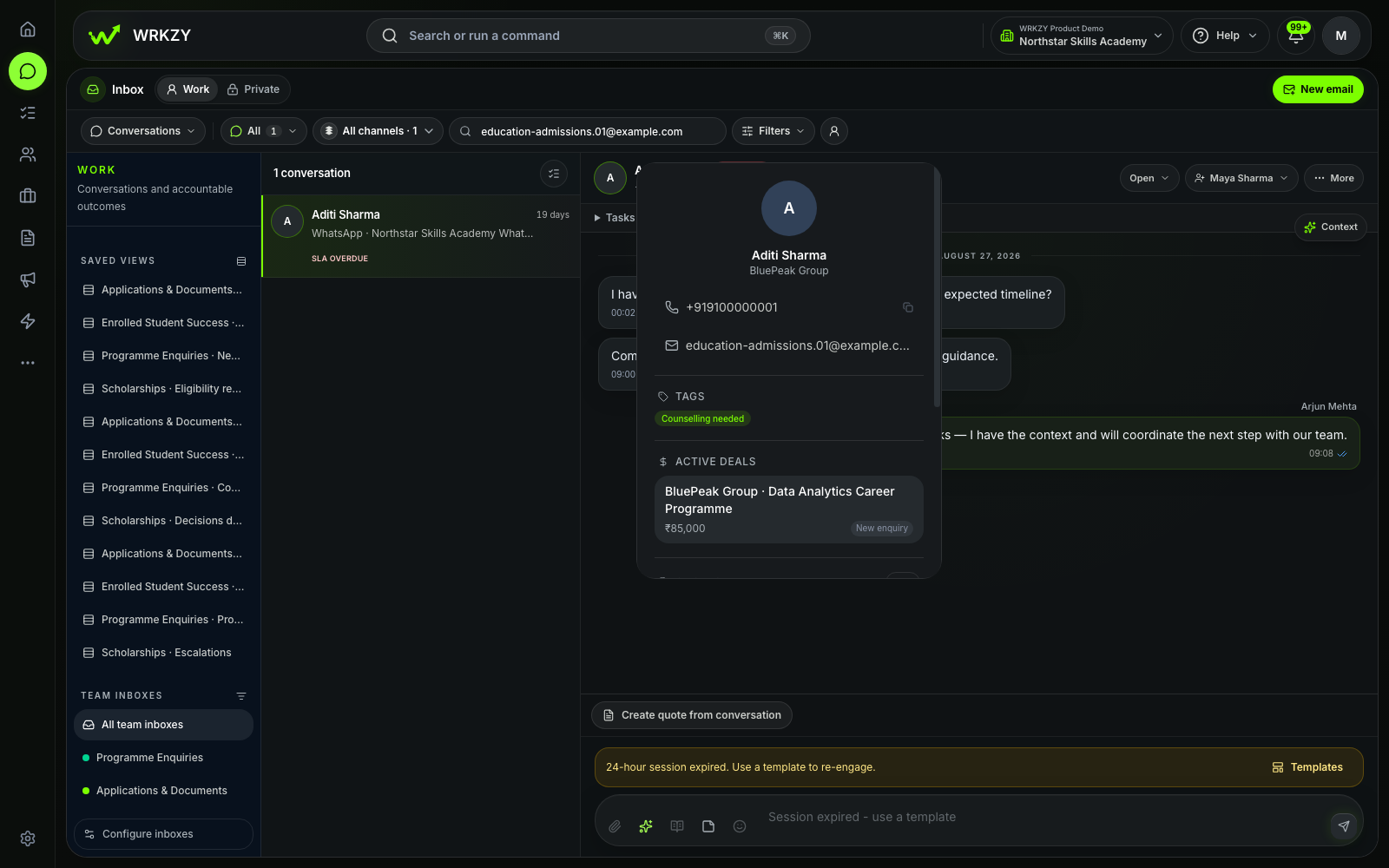This screenshot has height=868, width=1389.
Task: Click the Inbox envelope icon
Action: click(93, 89)
